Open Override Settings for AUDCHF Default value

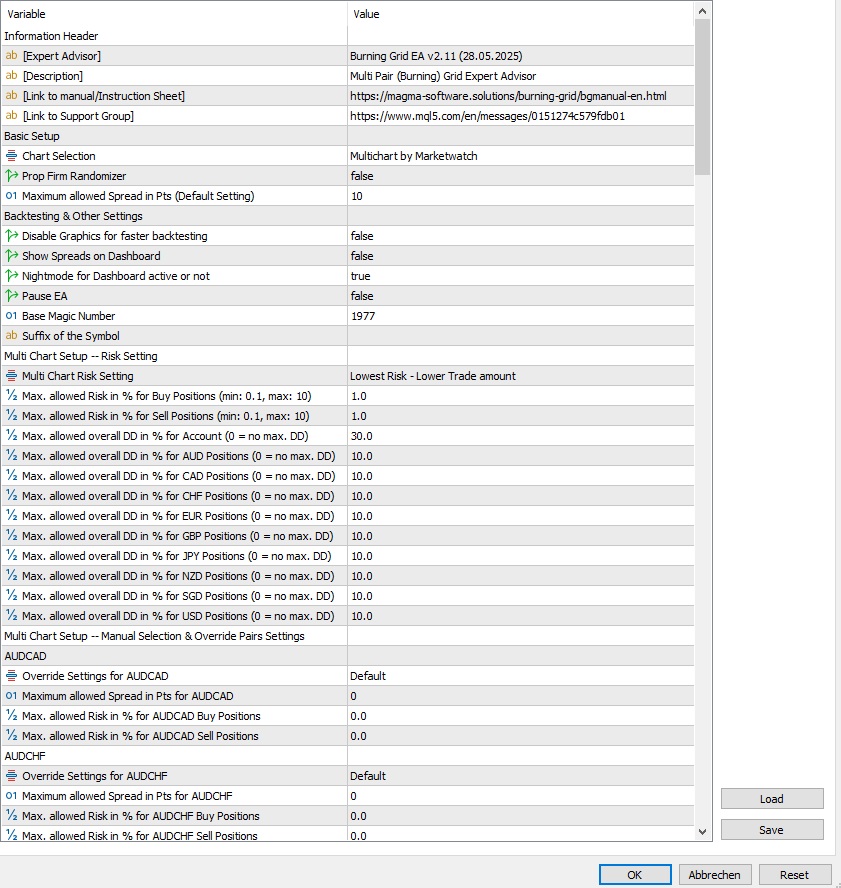pyautogui.click(x=520, y=776)
